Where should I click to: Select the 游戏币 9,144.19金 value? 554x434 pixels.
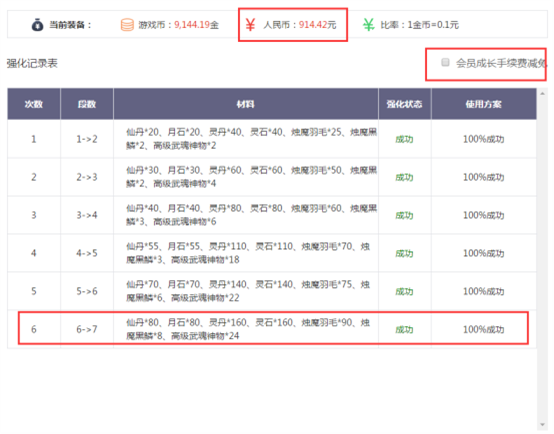(178, 25)
